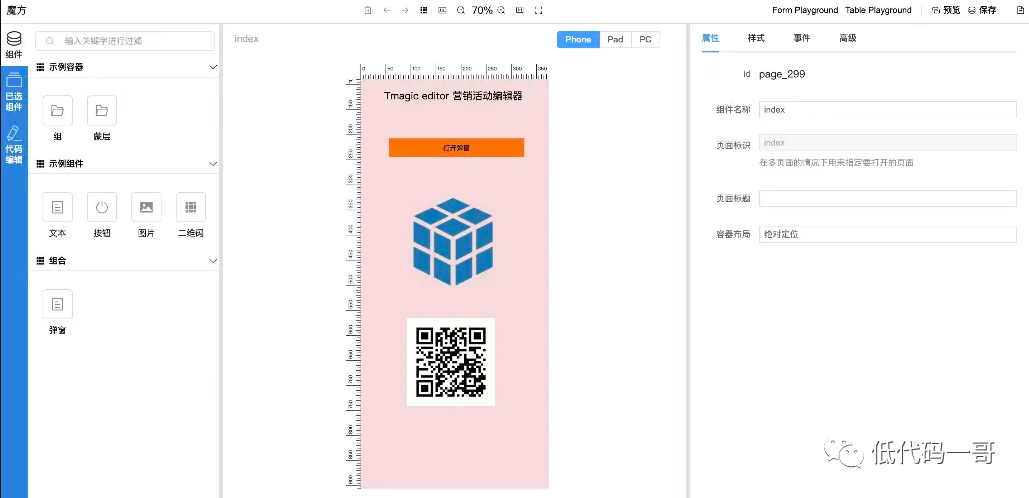
Task: Click the zoom out magnifier icon
Action: (461, 10)
